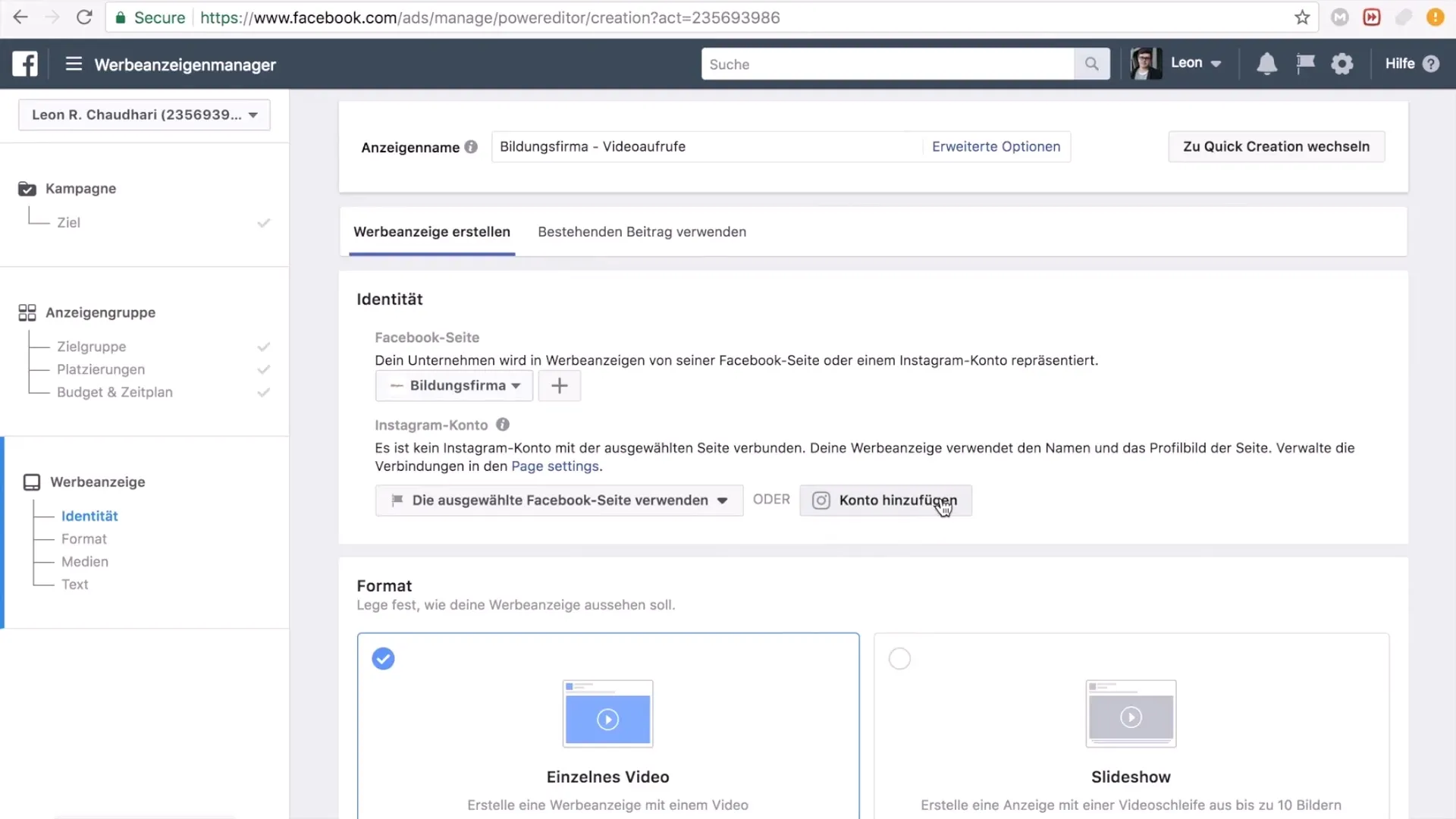Select the Einzelnes Video radio option
Image resolution: width=1456 pixels, height=819 pixels.
point(383,658)
